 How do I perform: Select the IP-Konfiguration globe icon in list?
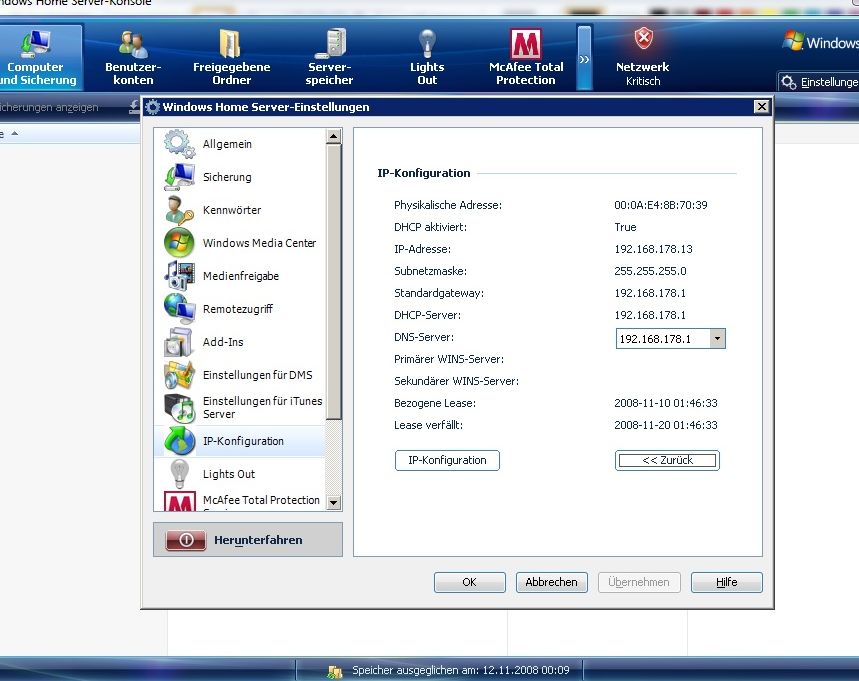click(x=179, y=441)
